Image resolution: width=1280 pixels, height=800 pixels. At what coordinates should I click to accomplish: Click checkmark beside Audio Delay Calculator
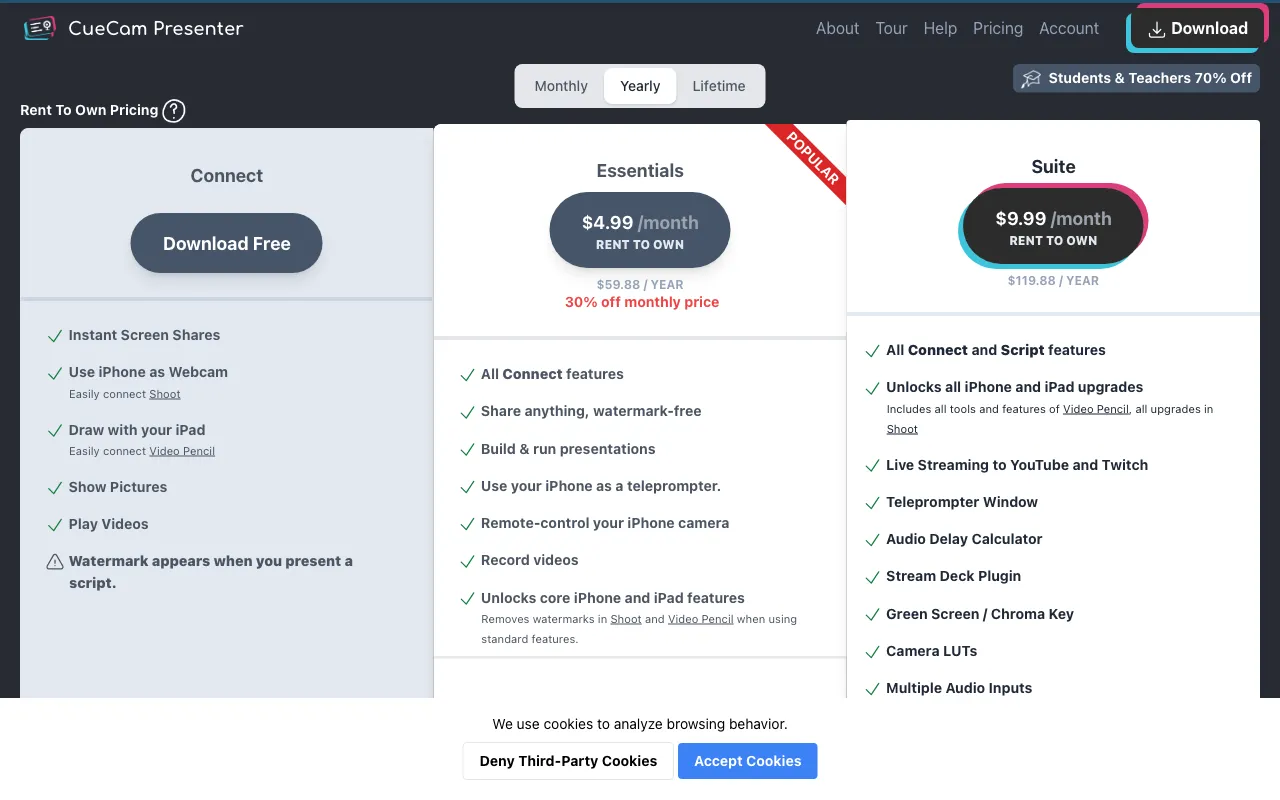click(872, 540)
